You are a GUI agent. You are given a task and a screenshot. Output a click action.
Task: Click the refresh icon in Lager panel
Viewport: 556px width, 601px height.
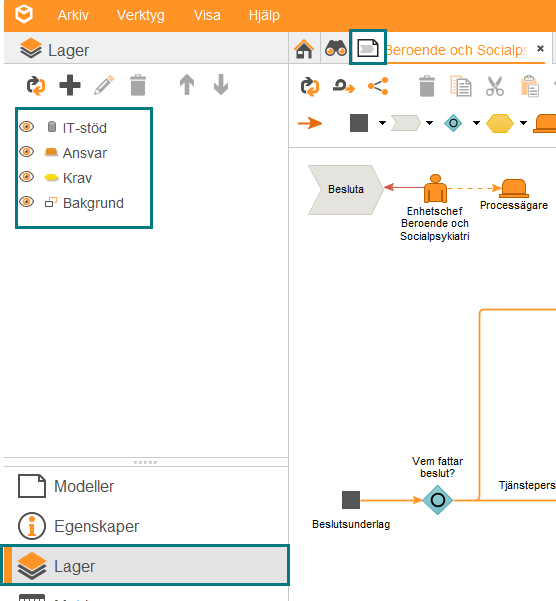36,85
